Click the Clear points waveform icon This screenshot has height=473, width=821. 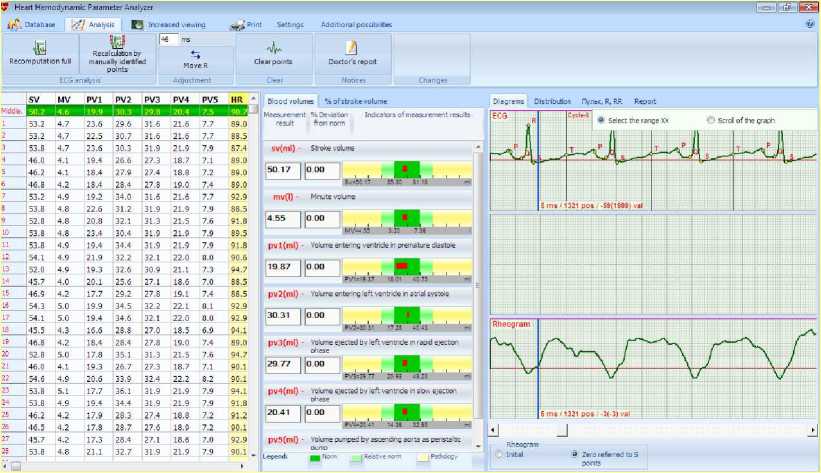pos(272,47)
